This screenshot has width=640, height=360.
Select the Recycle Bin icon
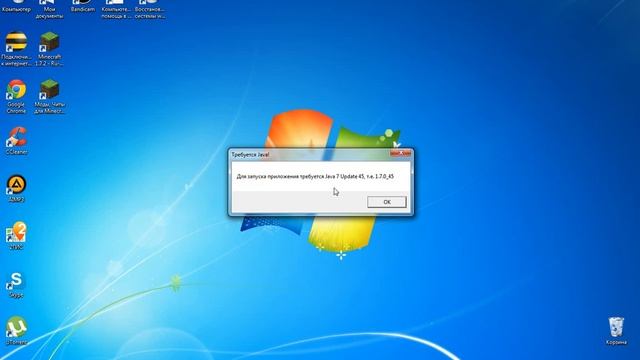(616, 331)
